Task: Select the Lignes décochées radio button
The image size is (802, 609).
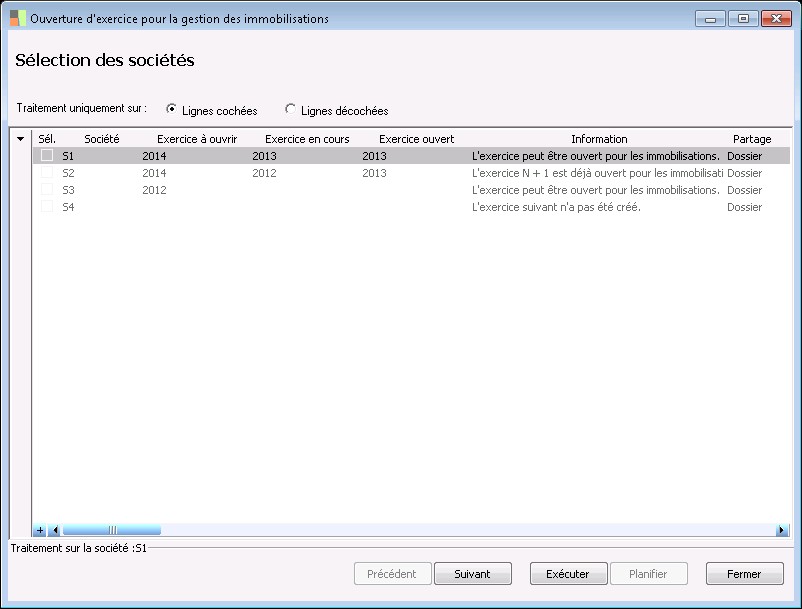Action: click(291, 109)
